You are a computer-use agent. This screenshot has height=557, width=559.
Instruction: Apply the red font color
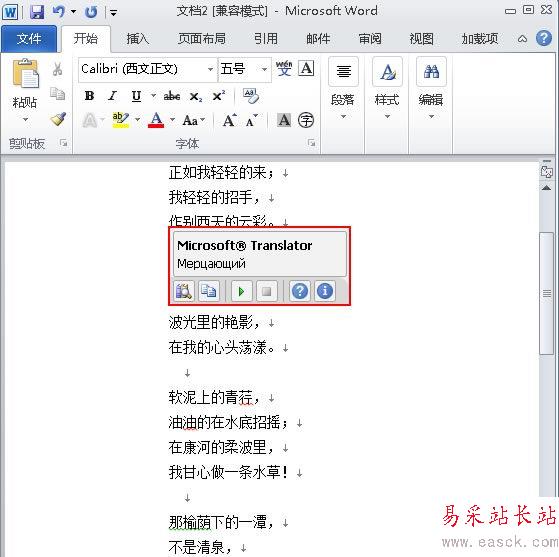156,120
